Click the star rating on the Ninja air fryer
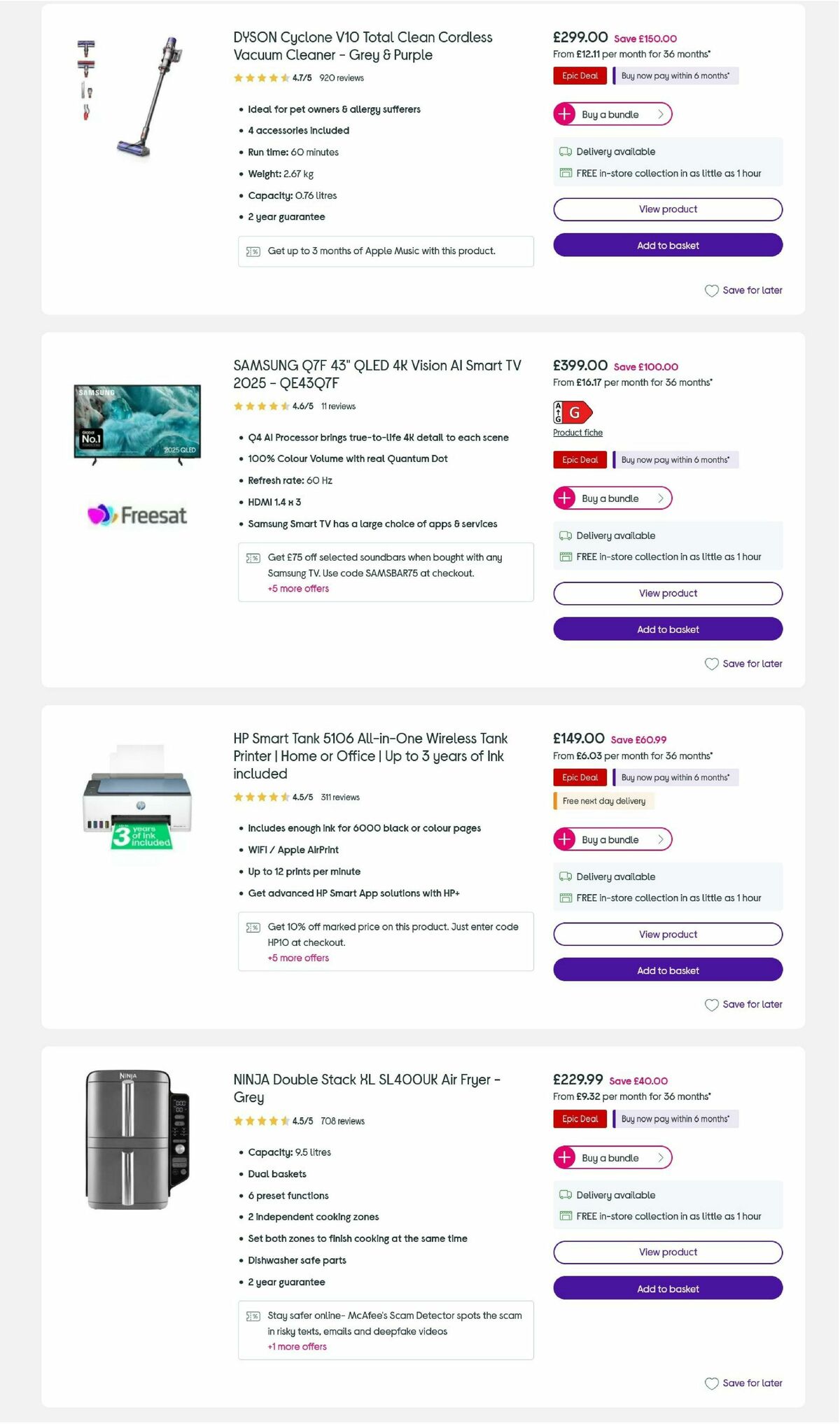The image size is (840, 1424). (259, 1121)
